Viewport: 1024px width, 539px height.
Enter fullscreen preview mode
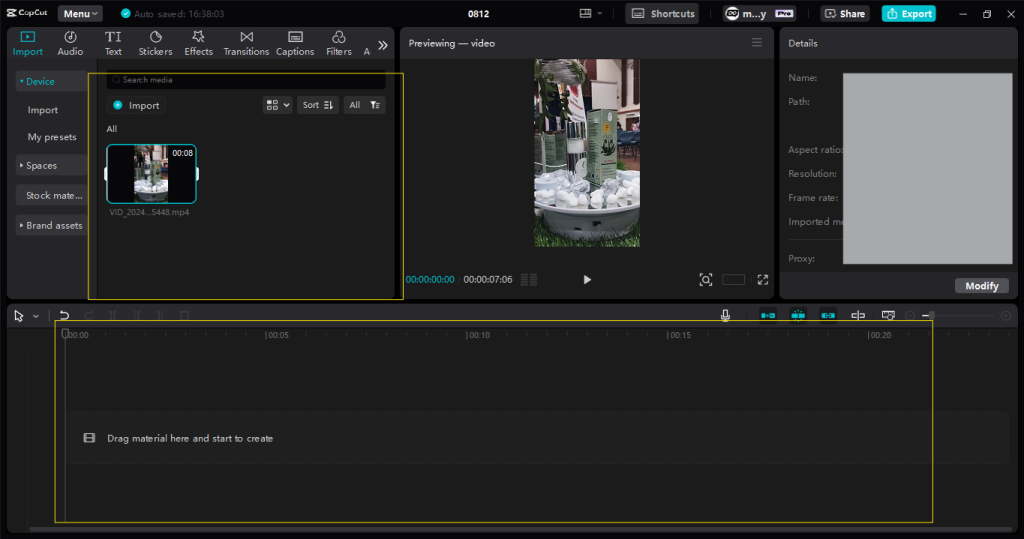[762, 280]
